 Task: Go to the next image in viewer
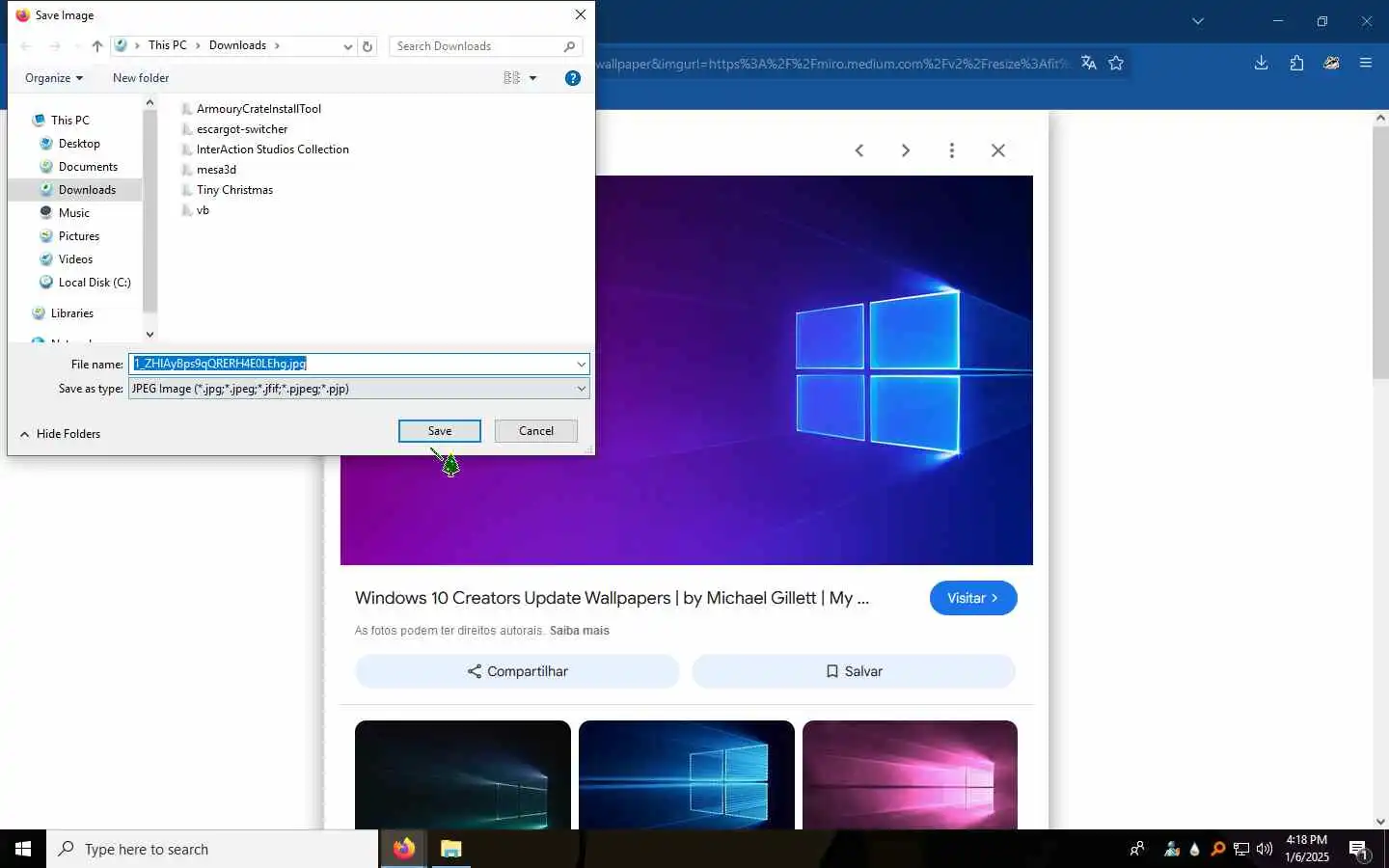coord(906,150)
